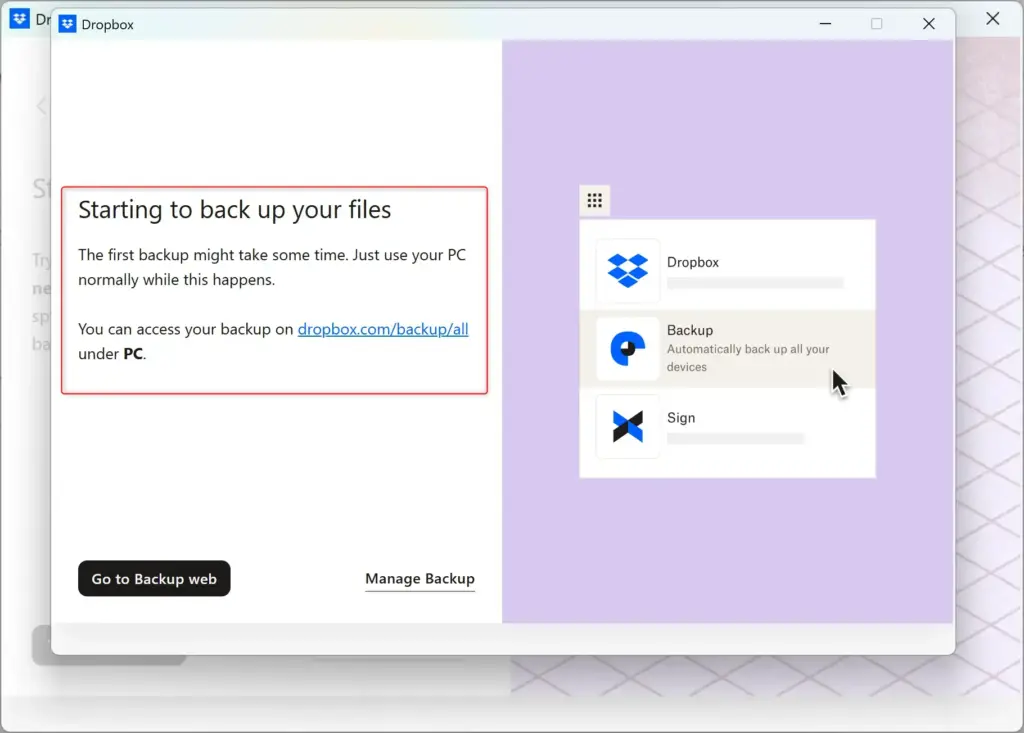Screen dimensions: 1024x733
Task: Open the dropbox.com/backup/all link
Action: click(x=383, y=329)
